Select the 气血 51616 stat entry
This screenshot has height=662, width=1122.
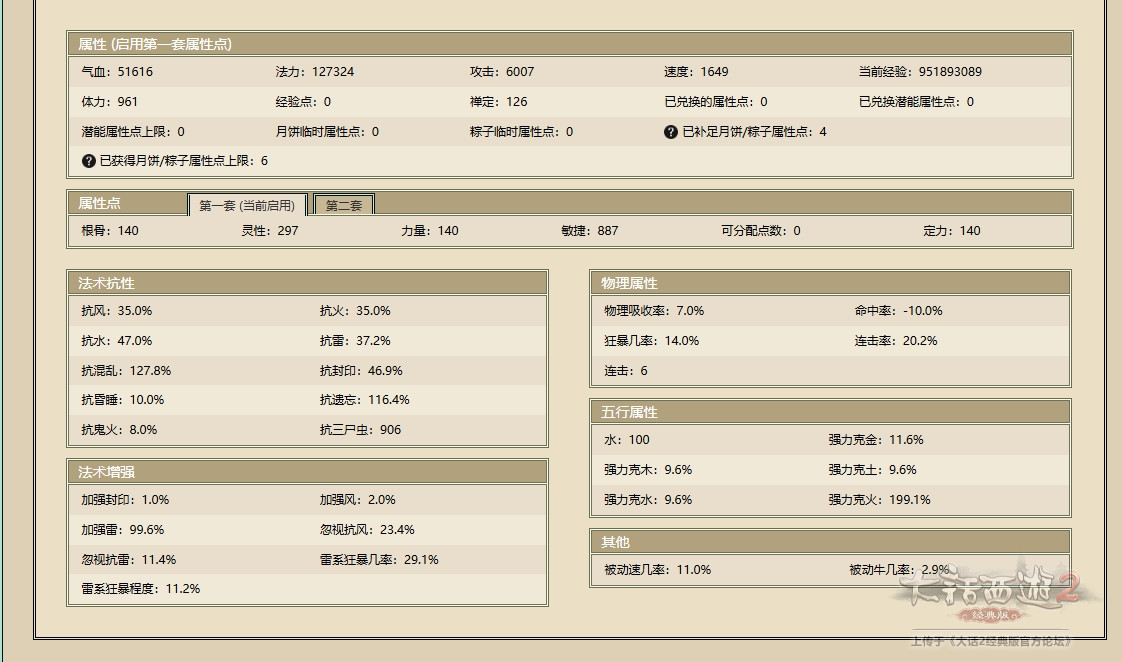(x=117, y=72)
